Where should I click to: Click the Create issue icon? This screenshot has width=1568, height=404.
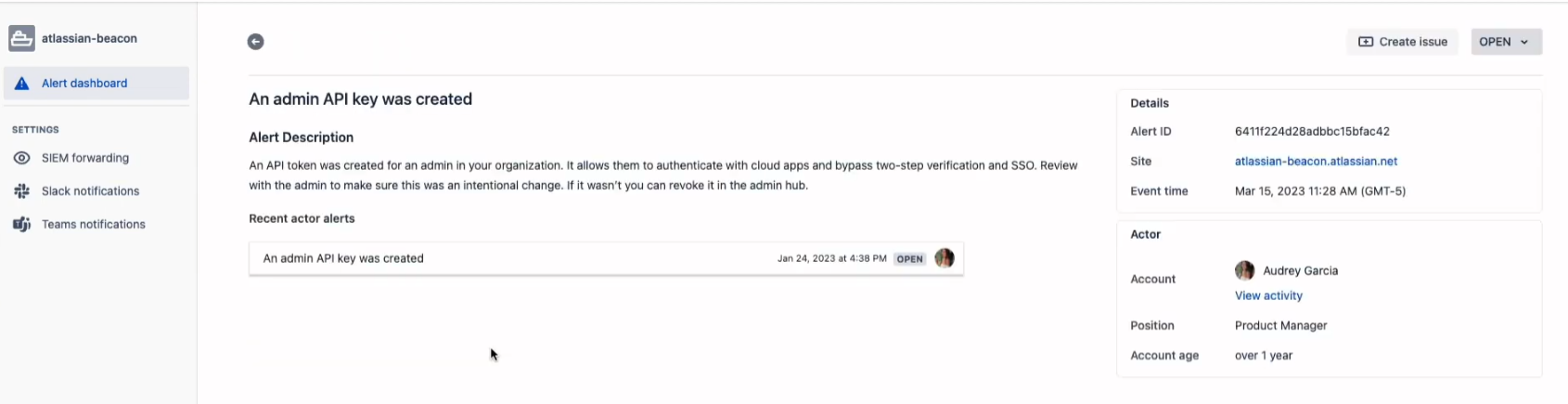(1366, 42)
